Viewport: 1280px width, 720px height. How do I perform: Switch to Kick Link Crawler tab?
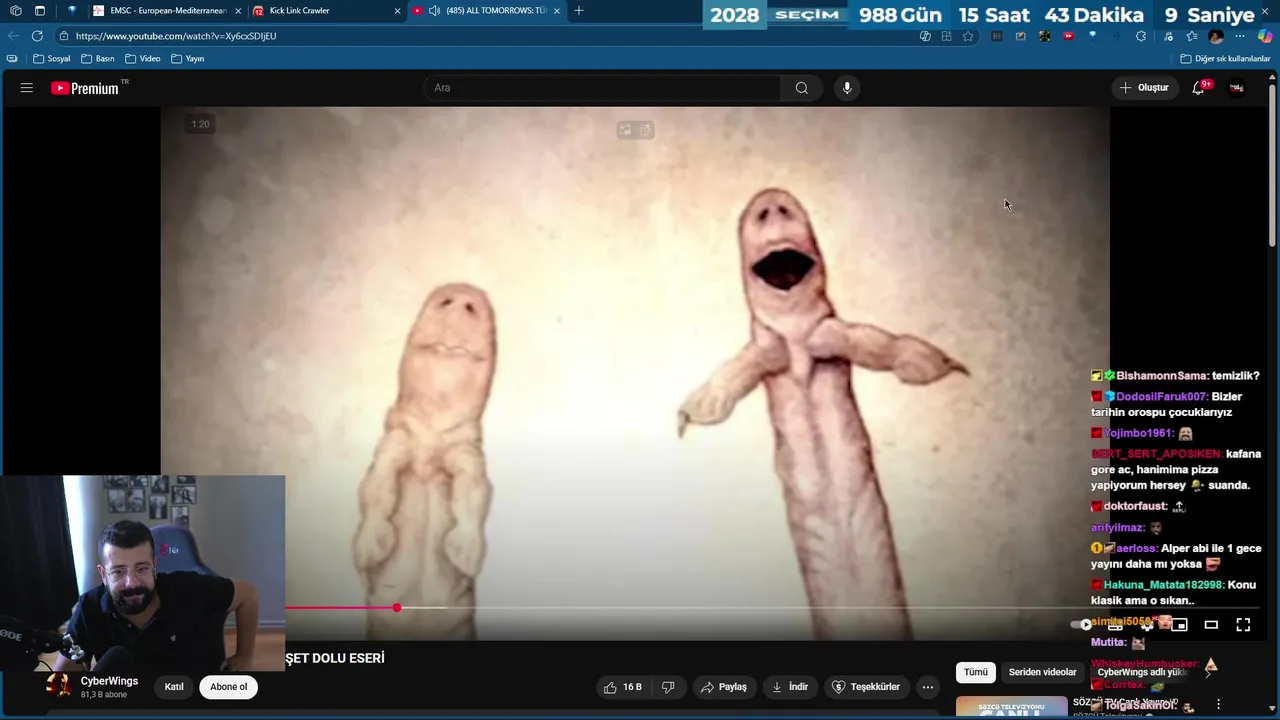click(x=325, y=11)
